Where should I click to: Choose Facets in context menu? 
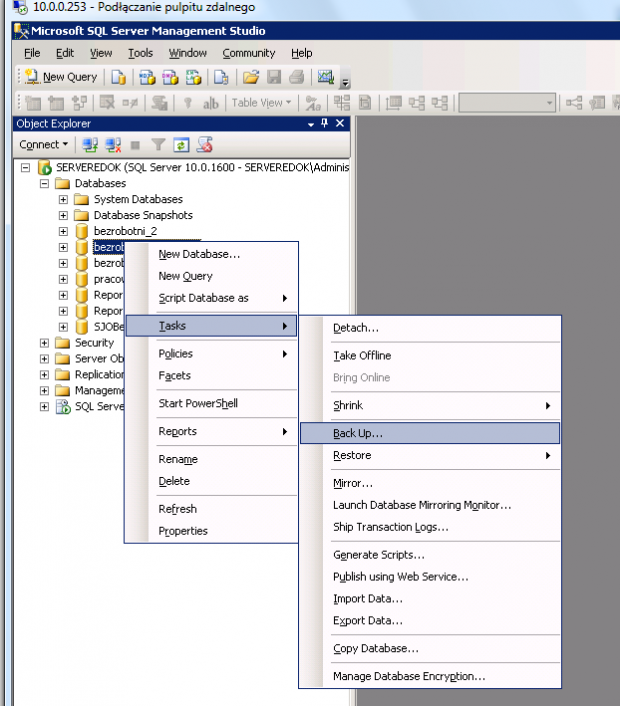(212, 376)
